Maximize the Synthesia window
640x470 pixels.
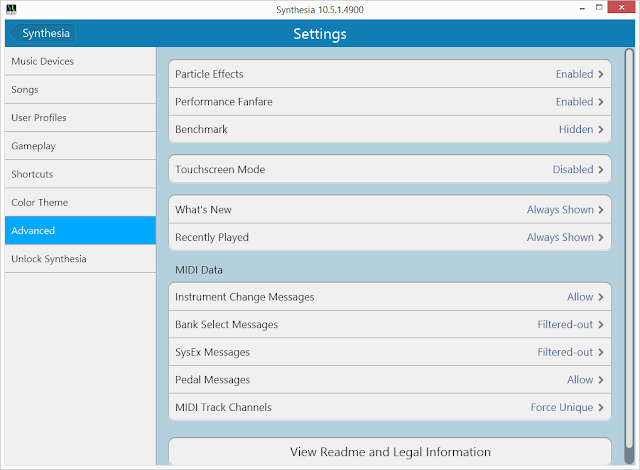tap(599, 7)
